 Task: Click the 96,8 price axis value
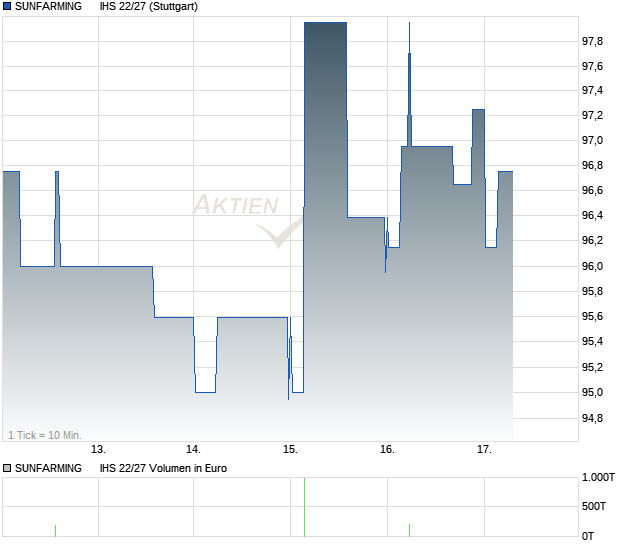click(x=592, y=165)
